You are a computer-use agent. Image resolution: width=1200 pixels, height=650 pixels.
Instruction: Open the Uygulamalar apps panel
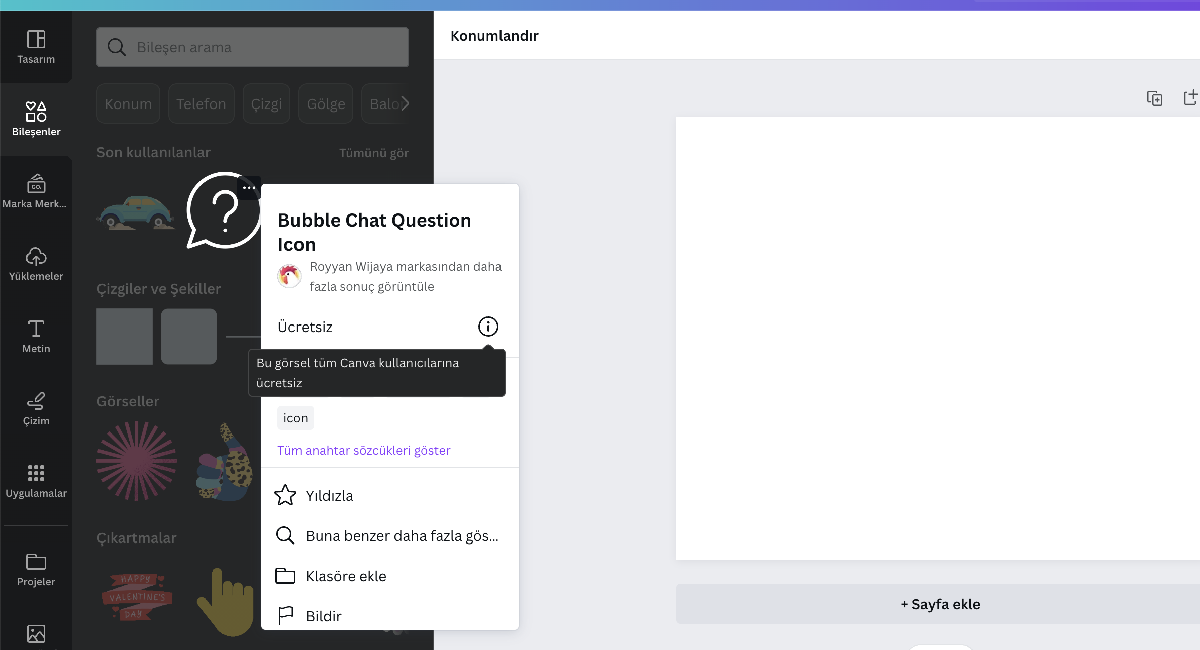coord(36,481)
